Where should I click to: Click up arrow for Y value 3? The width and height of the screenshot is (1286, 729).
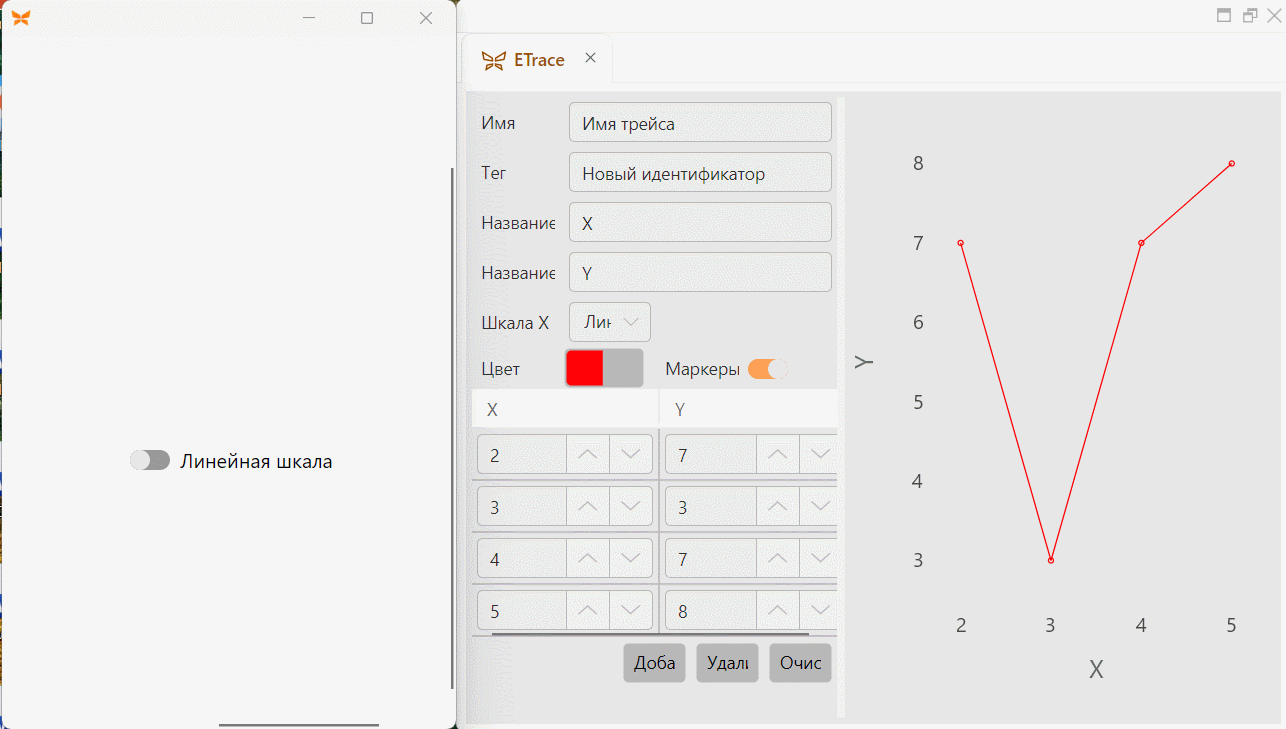[x=778, y=506]
